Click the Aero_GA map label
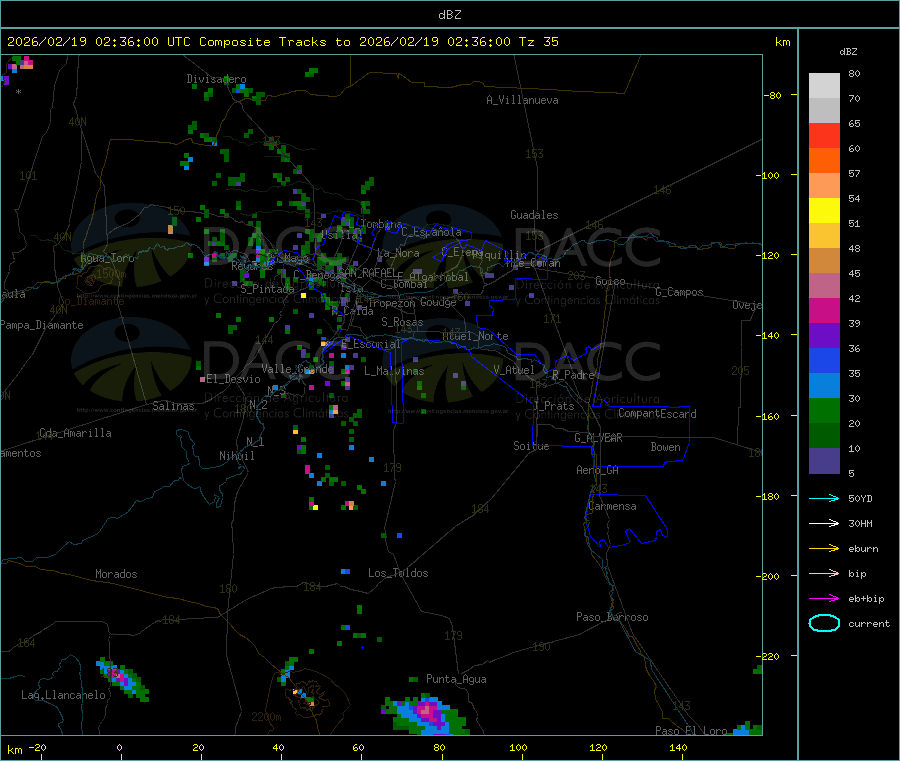900x761 pixels. pos(598,470)
